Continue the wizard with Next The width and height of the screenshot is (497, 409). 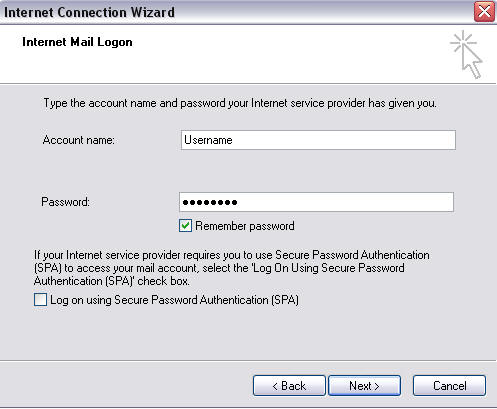pyautogui.click(x=364, y=386)
